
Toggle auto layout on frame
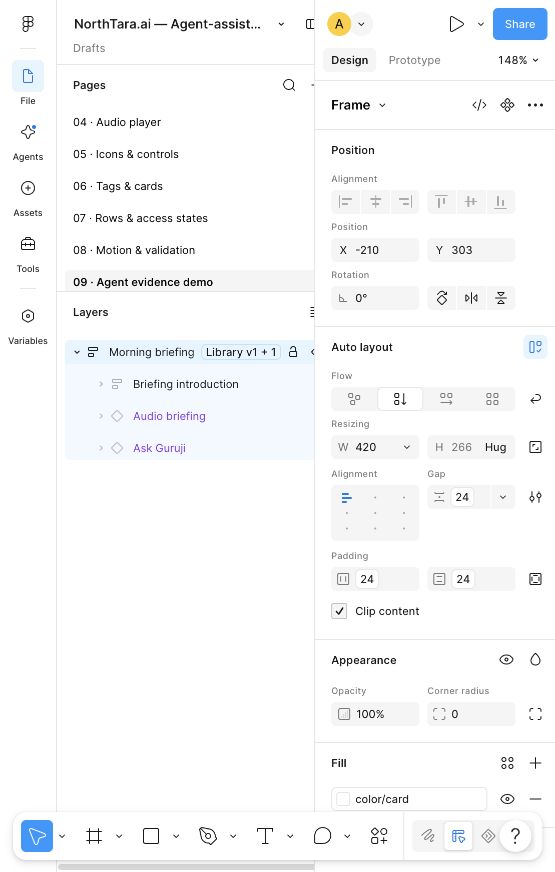click(x=535, y=347)
